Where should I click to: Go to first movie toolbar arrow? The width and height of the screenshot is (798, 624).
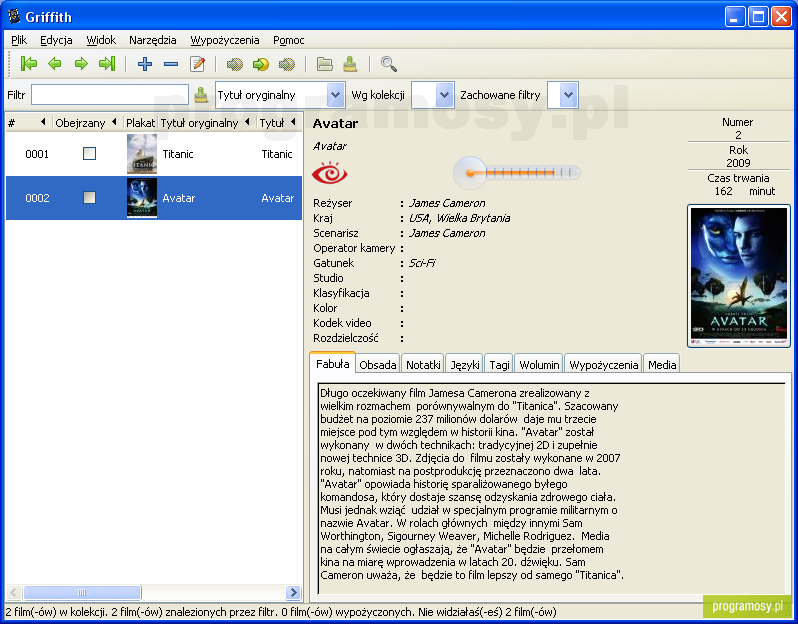(28, 64)
